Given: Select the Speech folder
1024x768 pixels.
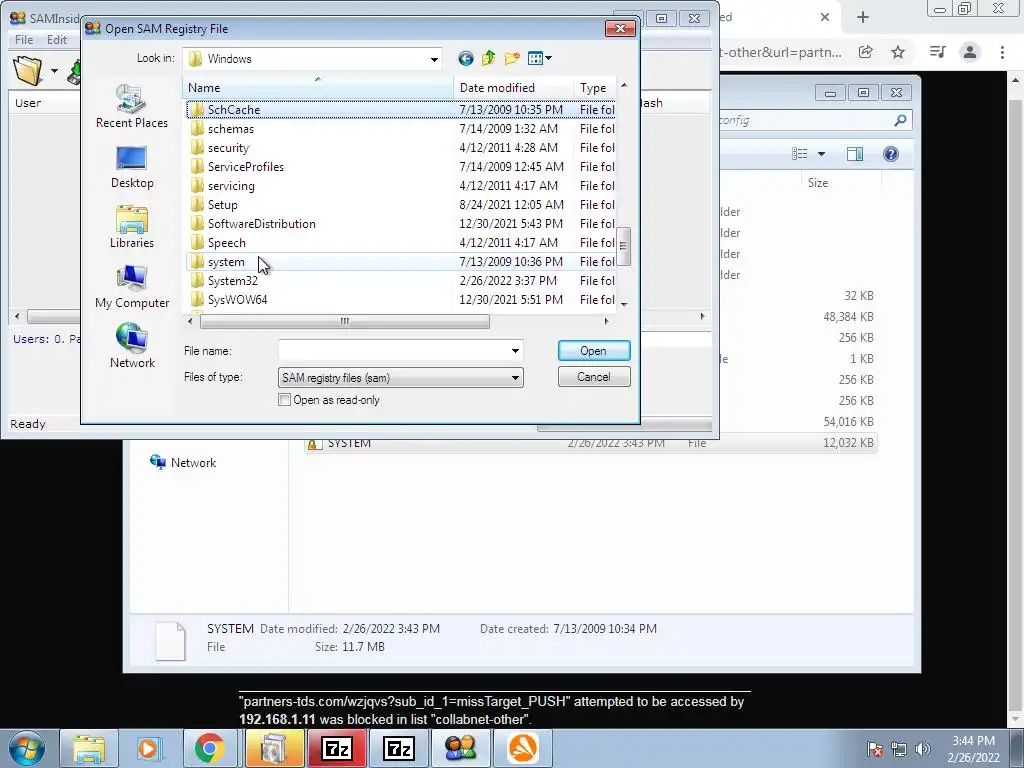Looking at the screenshot, I should point(400,243).
